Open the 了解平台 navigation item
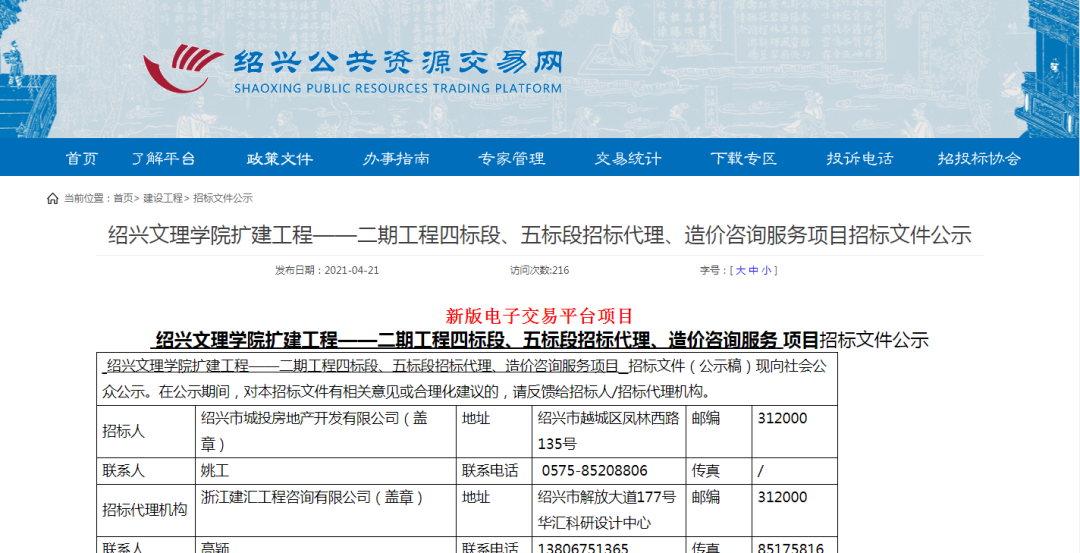Viewport: 1080px width, 553px height. [x=164, y=158]
